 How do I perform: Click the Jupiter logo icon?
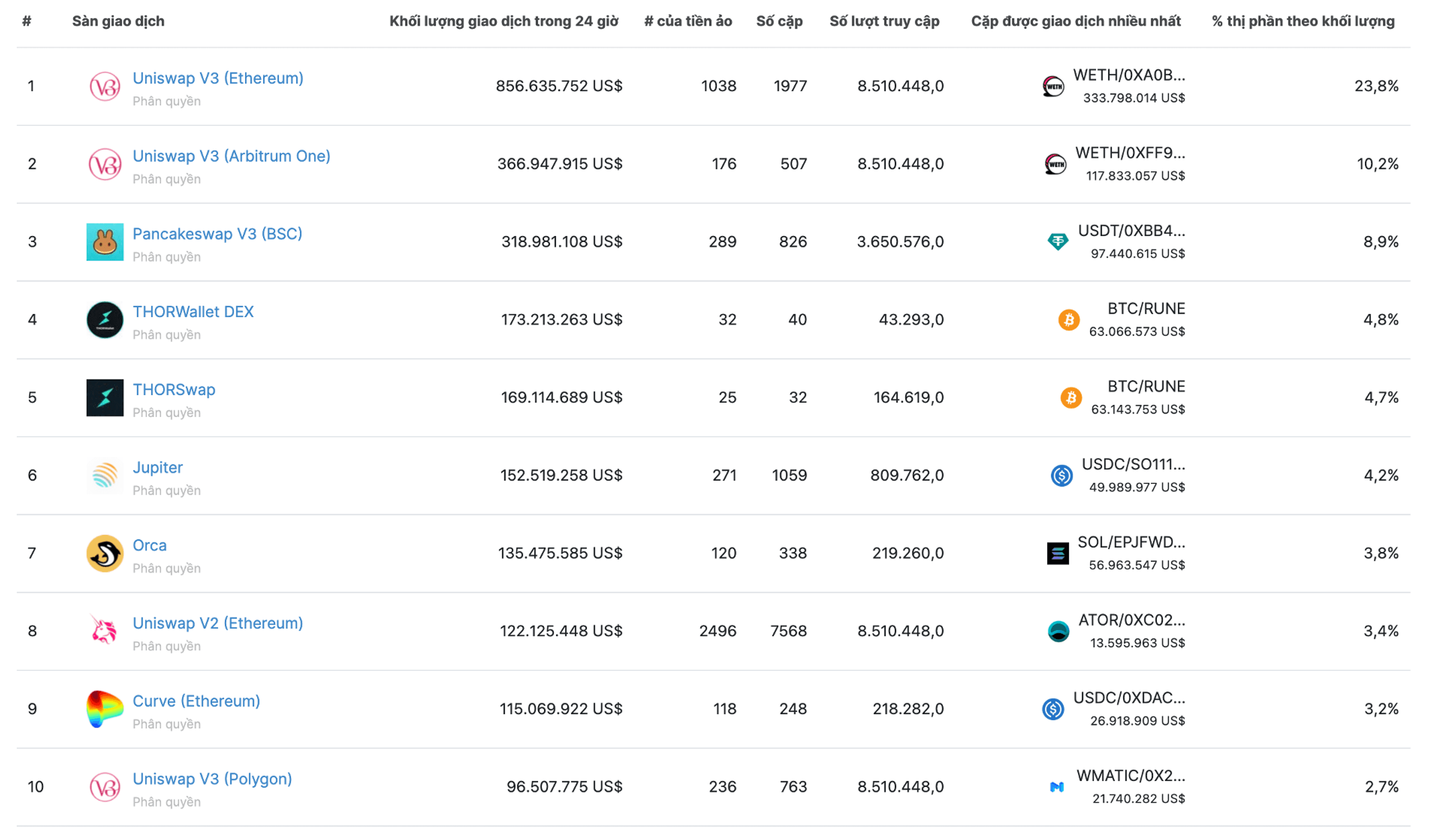(x=105, y=476)
